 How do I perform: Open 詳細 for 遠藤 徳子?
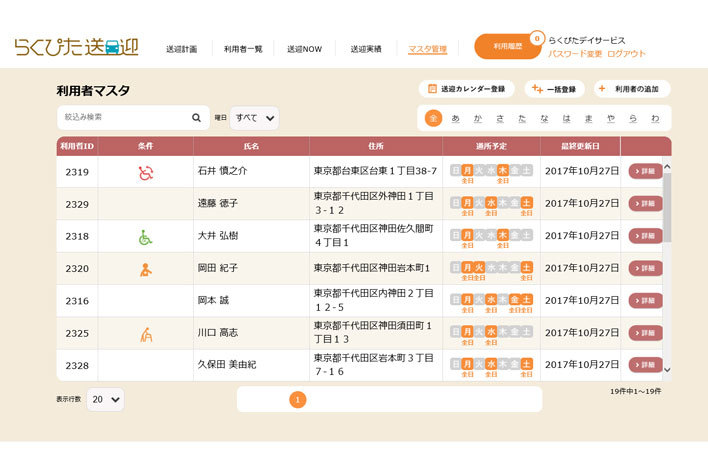(645, 204)
